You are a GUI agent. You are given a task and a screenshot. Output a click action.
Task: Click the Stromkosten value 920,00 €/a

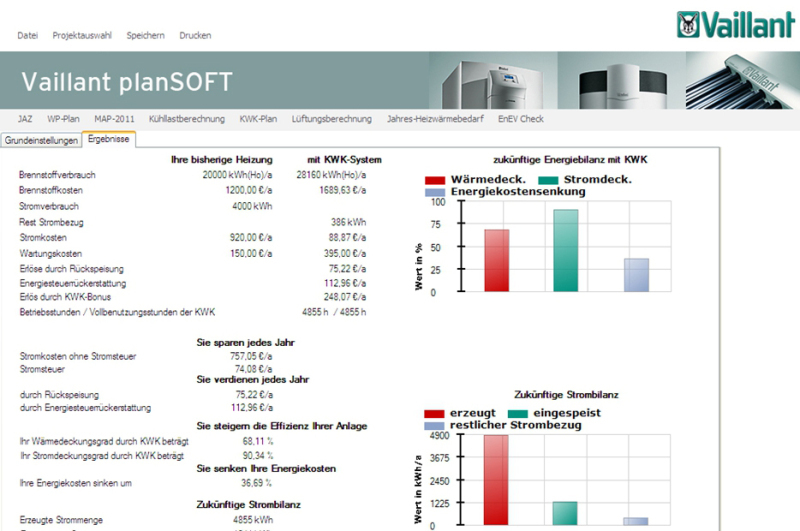[x=251, y=238]
